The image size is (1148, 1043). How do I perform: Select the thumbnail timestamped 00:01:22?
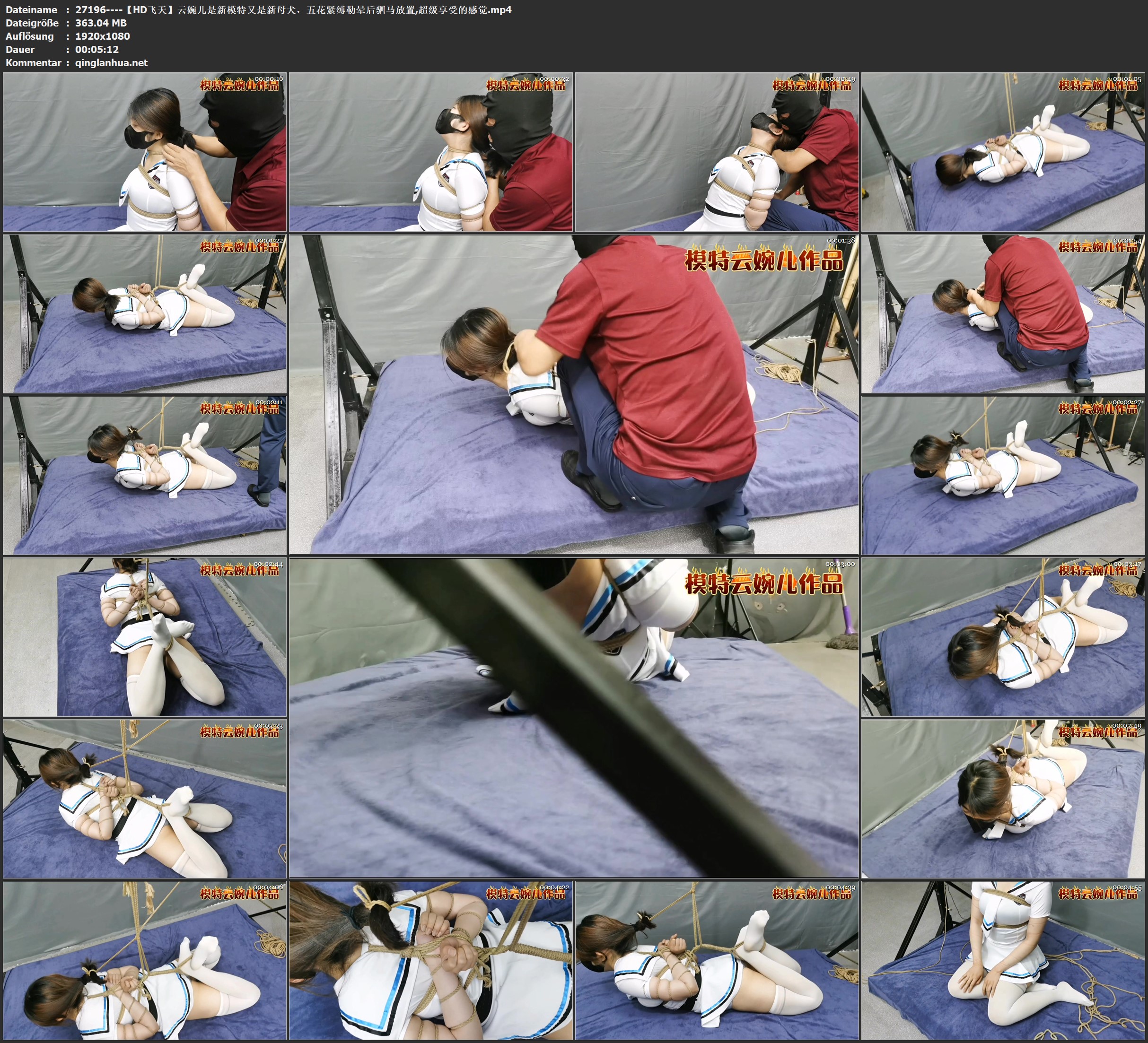click(x=145, y=313)
